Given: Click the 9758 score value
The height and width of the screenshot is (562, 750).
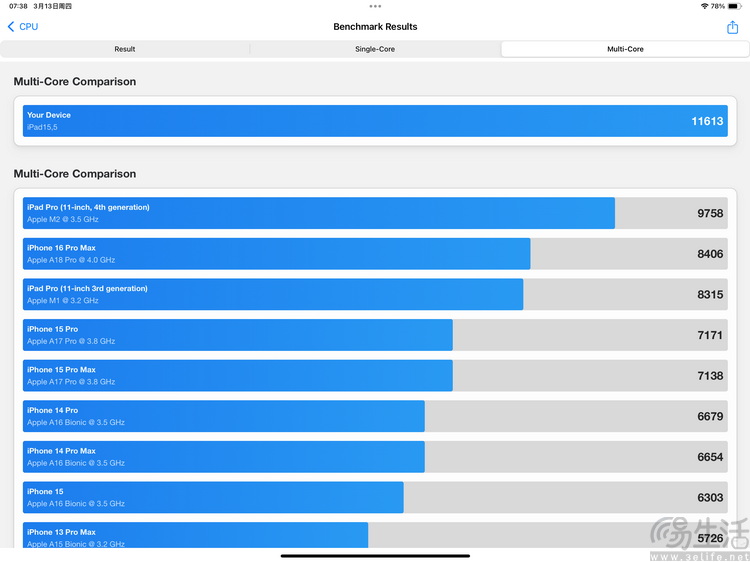Looking at the screenshot, I should pyautogui.click(x=710, y=213).
